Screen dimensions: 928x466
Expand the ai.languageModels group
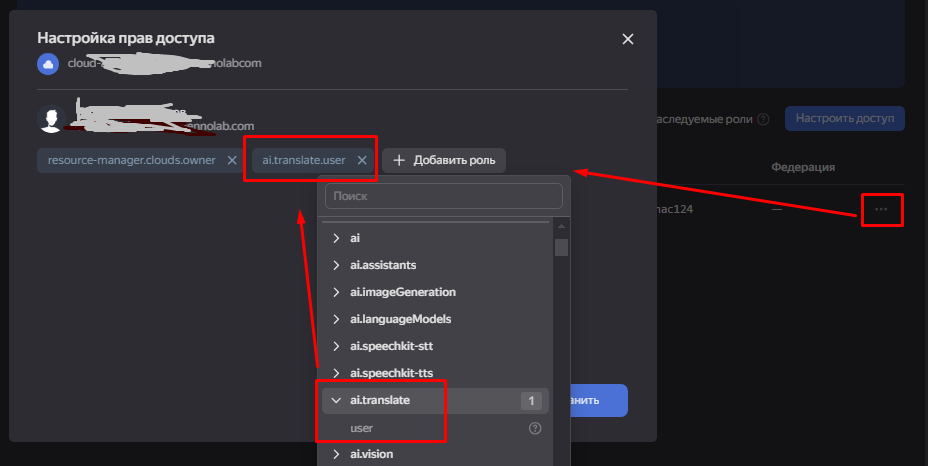337,319
